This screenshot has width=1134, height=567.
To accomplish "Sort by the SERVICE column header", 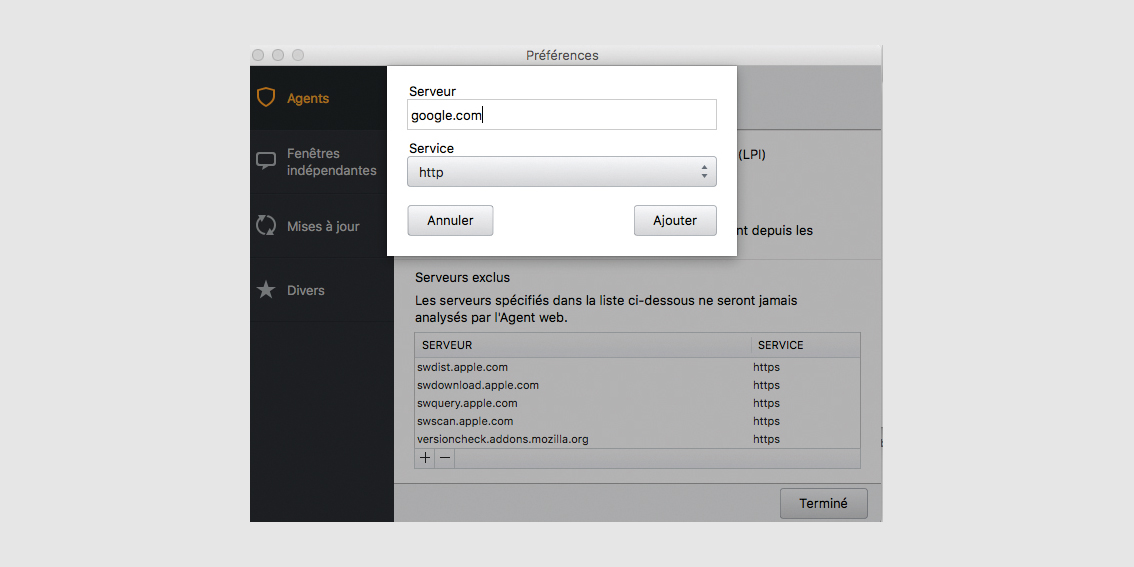I will [806, 345].
